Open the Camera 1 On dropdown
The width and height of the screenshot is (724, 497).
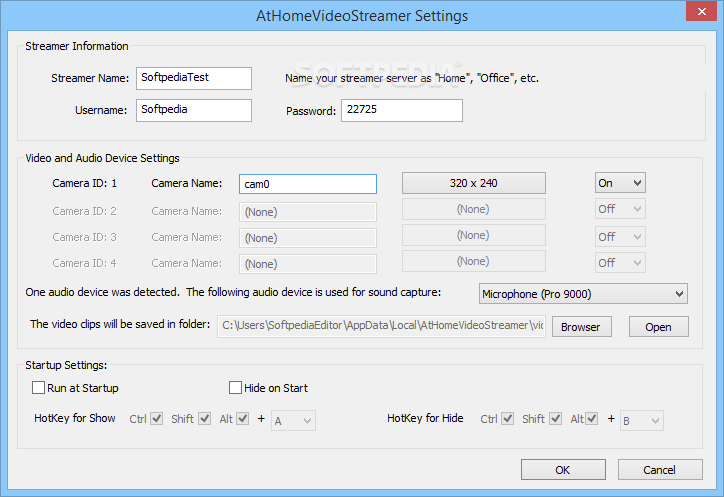click(620, 183)
